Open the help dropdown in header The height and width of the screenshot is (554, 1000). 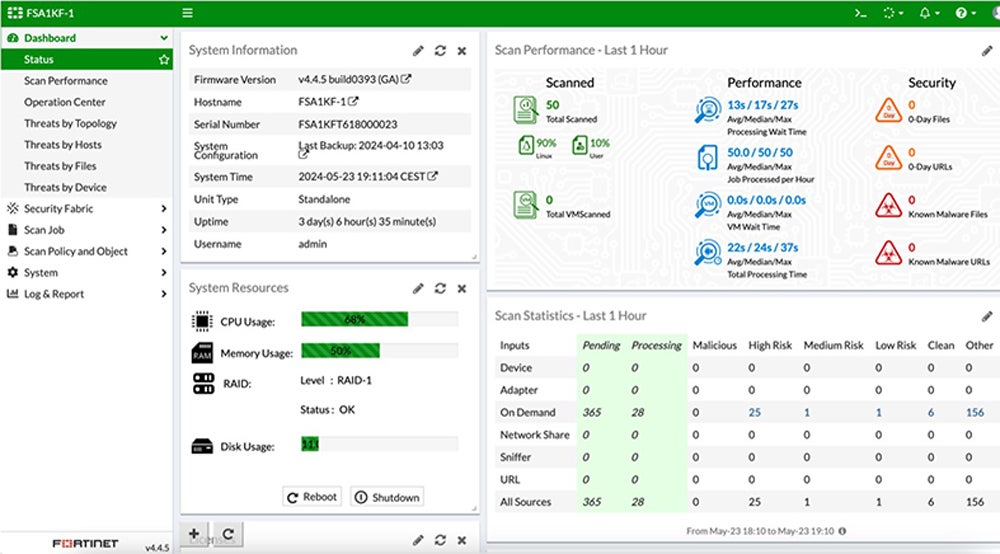965,13
